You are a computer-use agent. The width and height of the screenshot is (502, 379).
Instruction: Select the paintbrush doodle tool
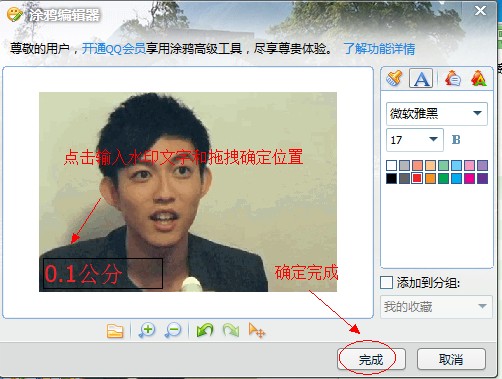394,79
